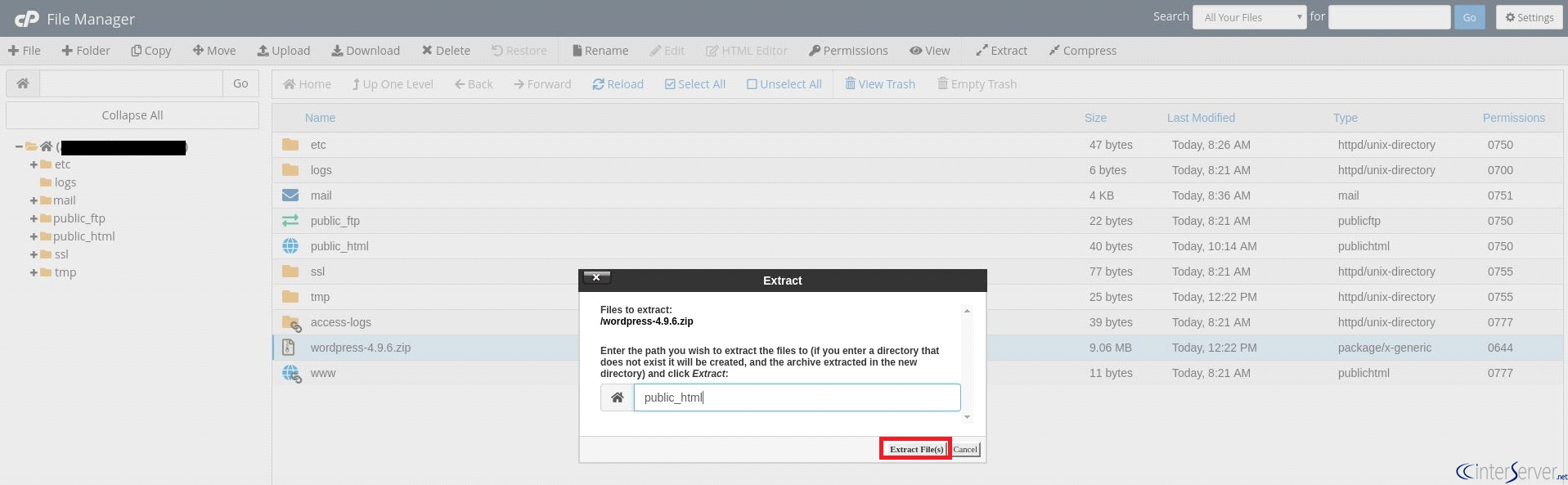Click Extract File(s) button
The image size is (1568, 485).
click(916, 449)
